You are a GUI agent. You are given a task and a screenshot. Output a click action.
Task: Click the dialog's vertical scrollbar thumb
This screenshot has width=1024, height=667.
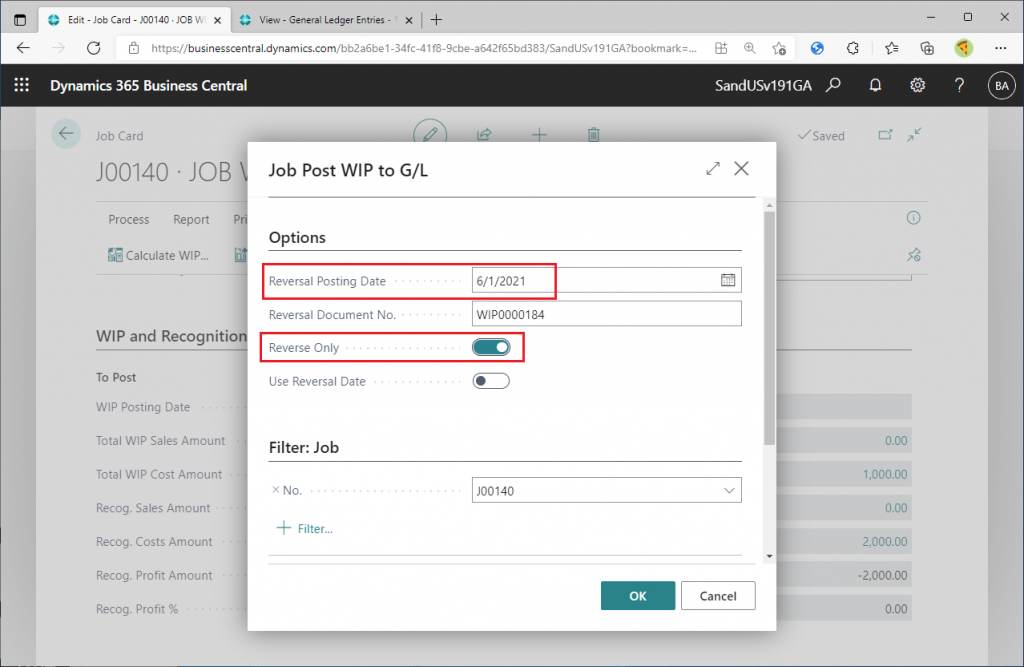[769, 327]
